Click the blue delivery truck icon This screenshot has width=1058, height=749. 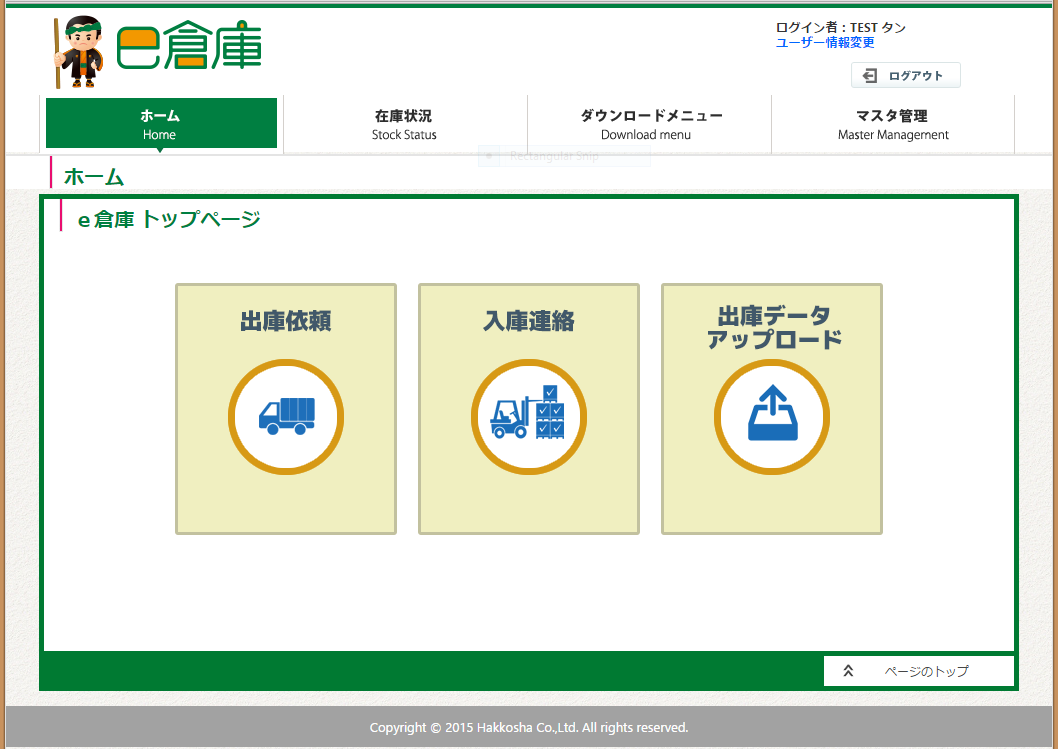pyautogui.click(x=286, y=416)
